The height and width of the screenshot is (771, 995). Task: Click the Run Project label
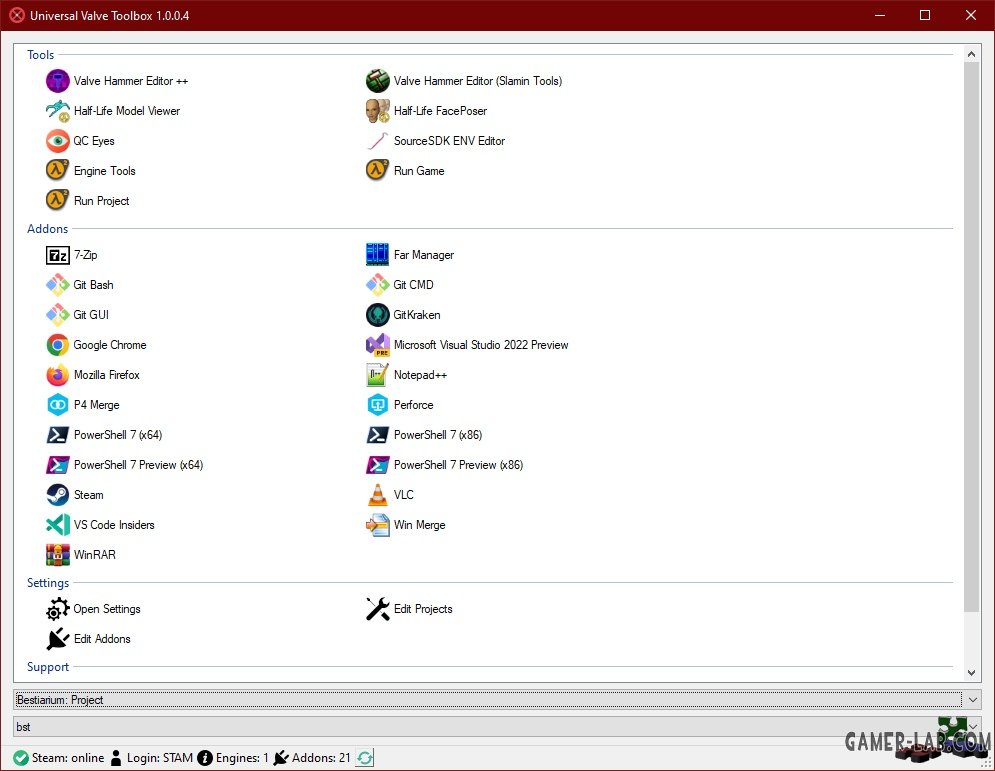pyautogui.click(x=102, y=201)
